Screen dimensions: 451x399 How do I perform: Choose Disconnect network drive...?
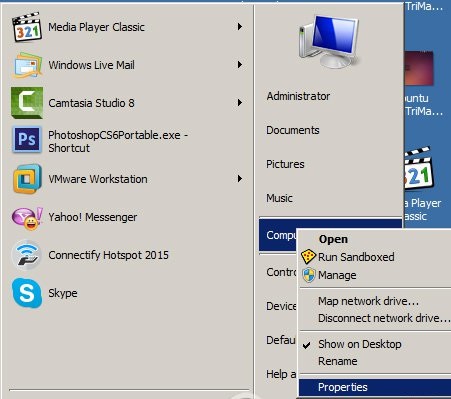point(383,318)
